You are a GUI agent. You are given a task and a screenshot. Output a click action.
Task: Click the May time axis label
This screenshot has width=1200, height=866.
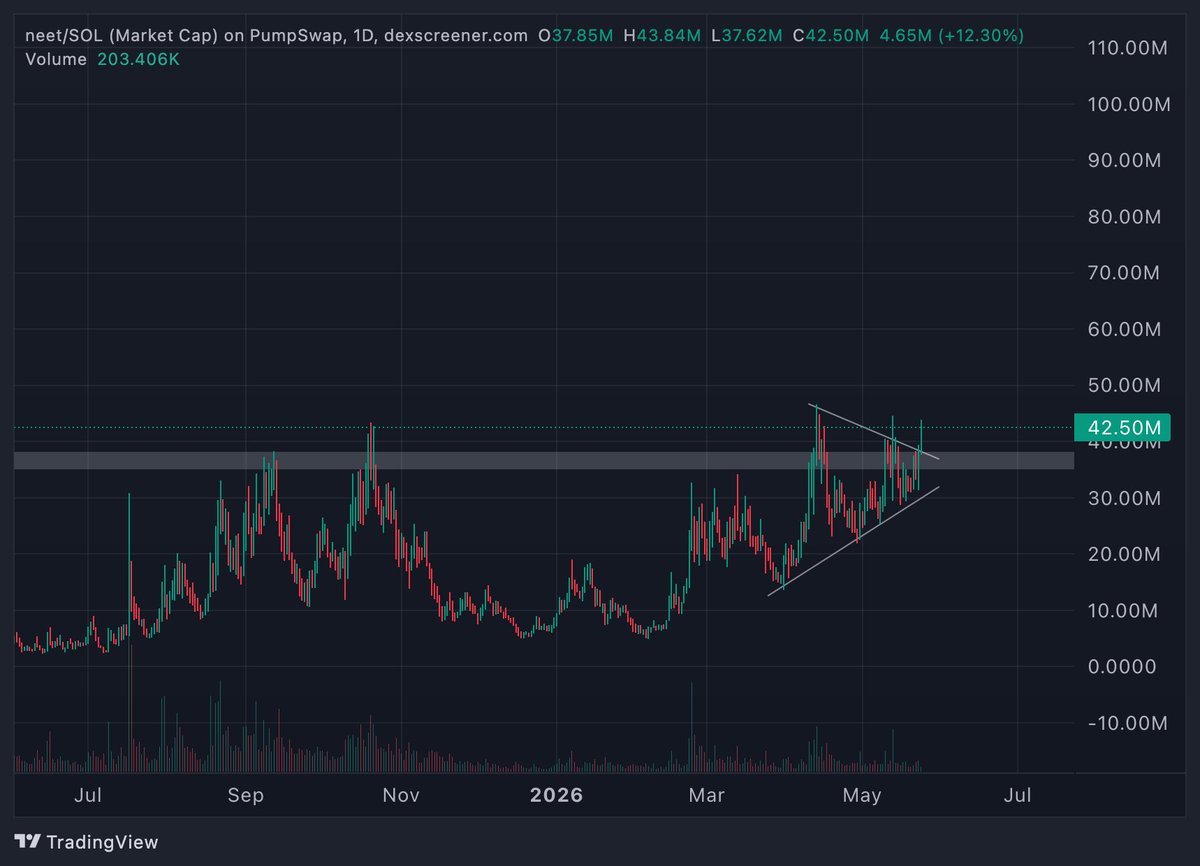tap(861, 795)
